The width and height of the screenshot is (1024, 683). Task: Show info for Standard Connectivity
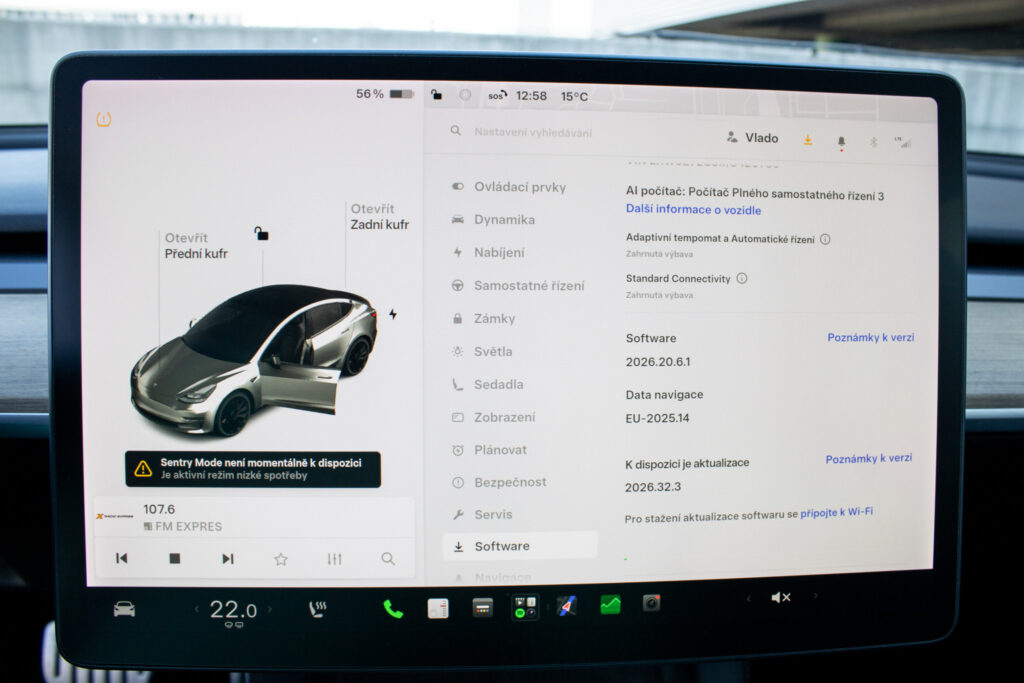tap(742, 278)
